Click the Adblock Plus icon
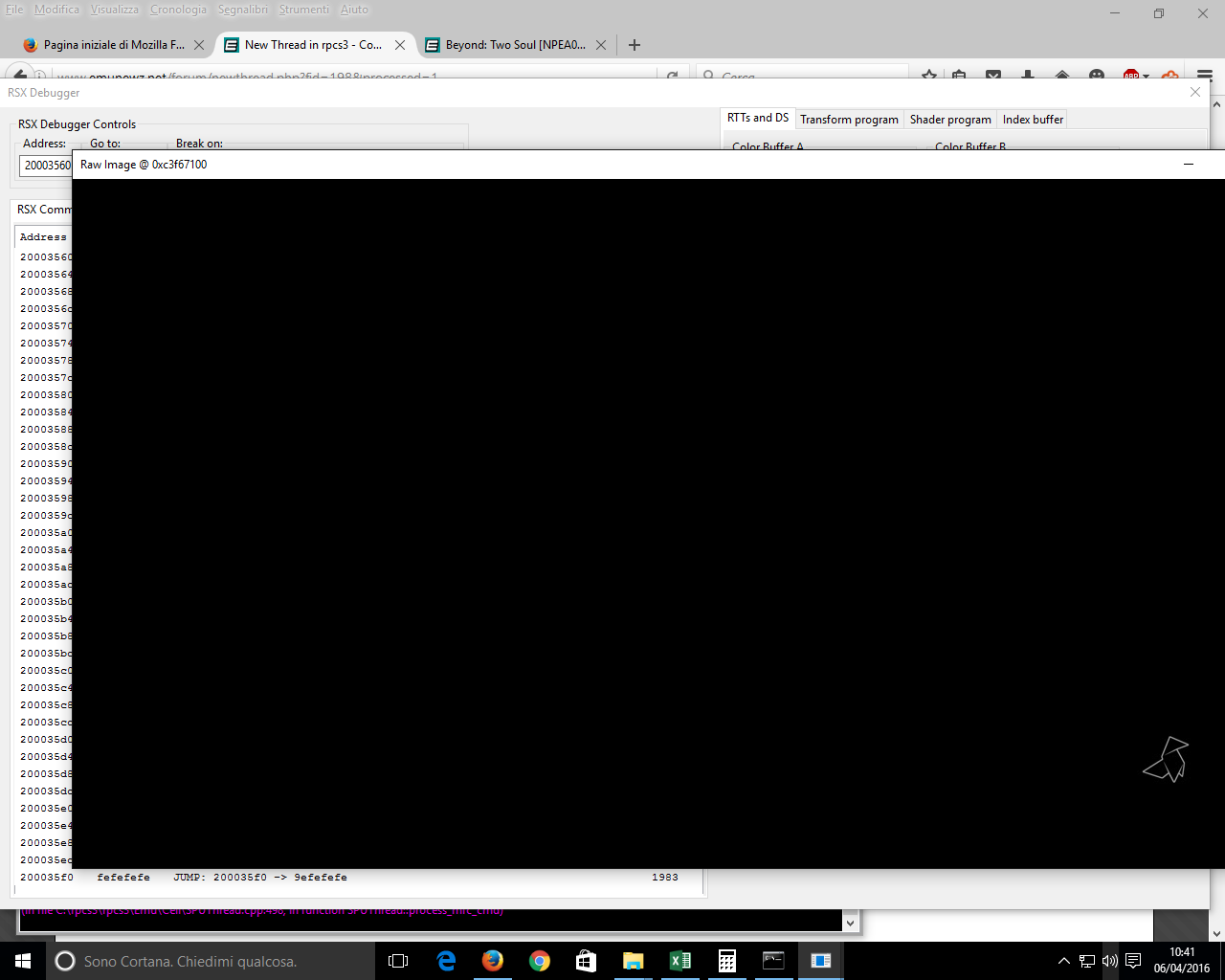Screen dimensions: 1225x980 1131,76
